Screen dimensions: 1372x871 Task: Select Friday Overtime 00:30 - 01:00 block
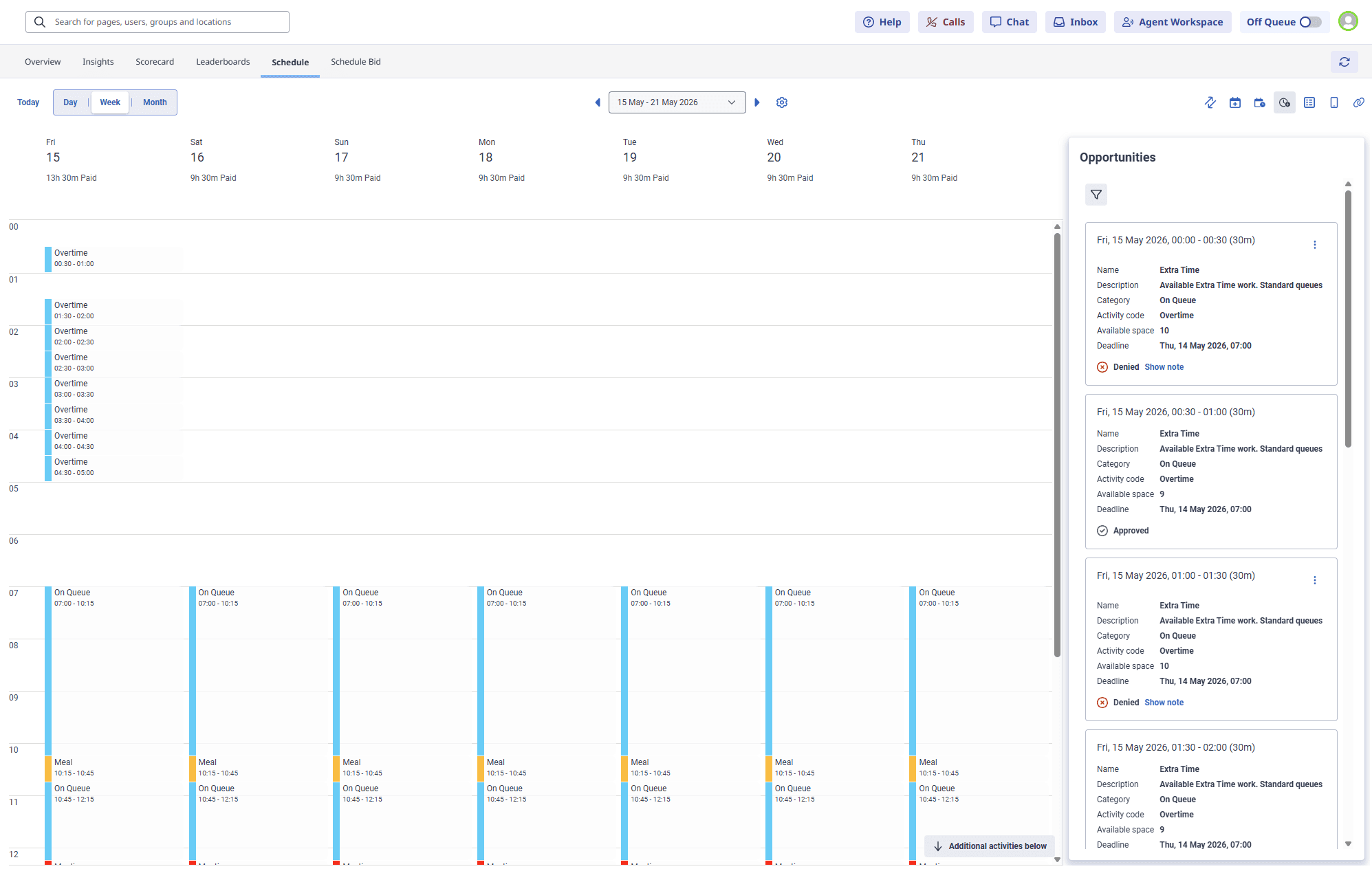pos(113,260)
